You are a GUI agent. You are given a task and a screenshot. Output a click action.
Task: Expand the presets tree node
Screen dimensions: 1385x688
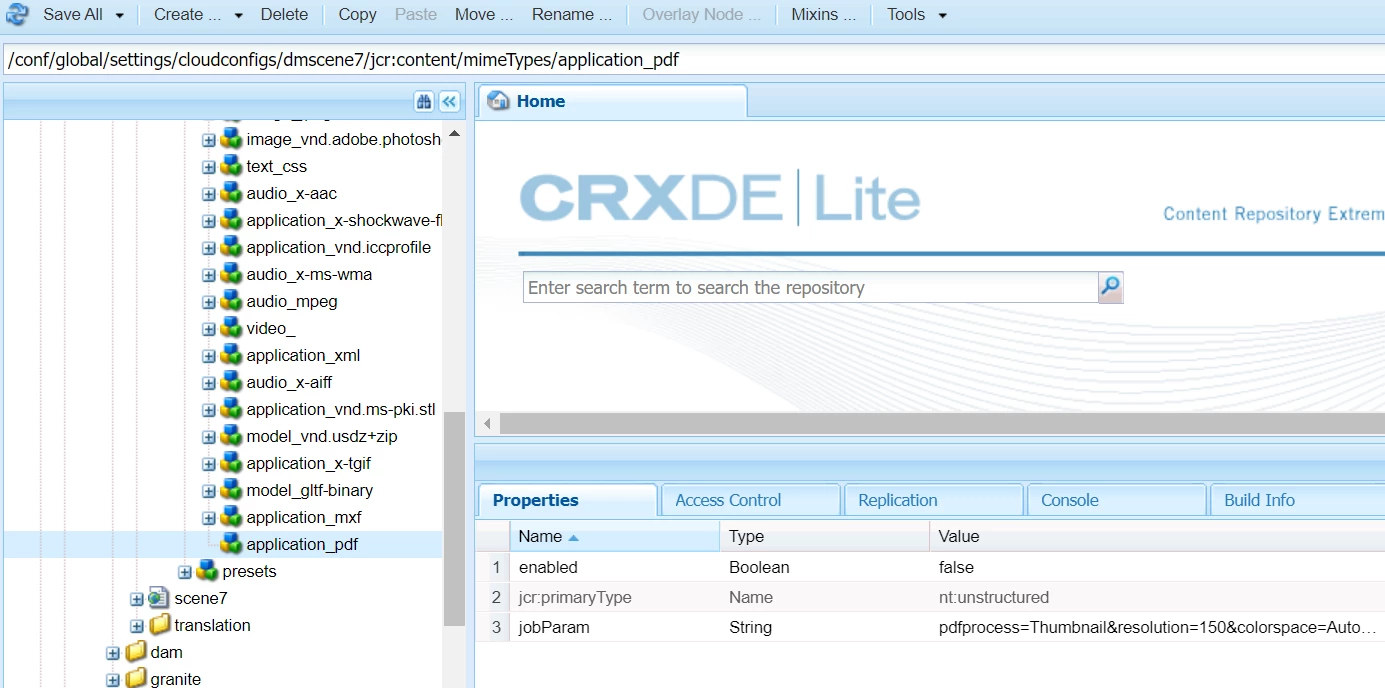tap(185, 572)
